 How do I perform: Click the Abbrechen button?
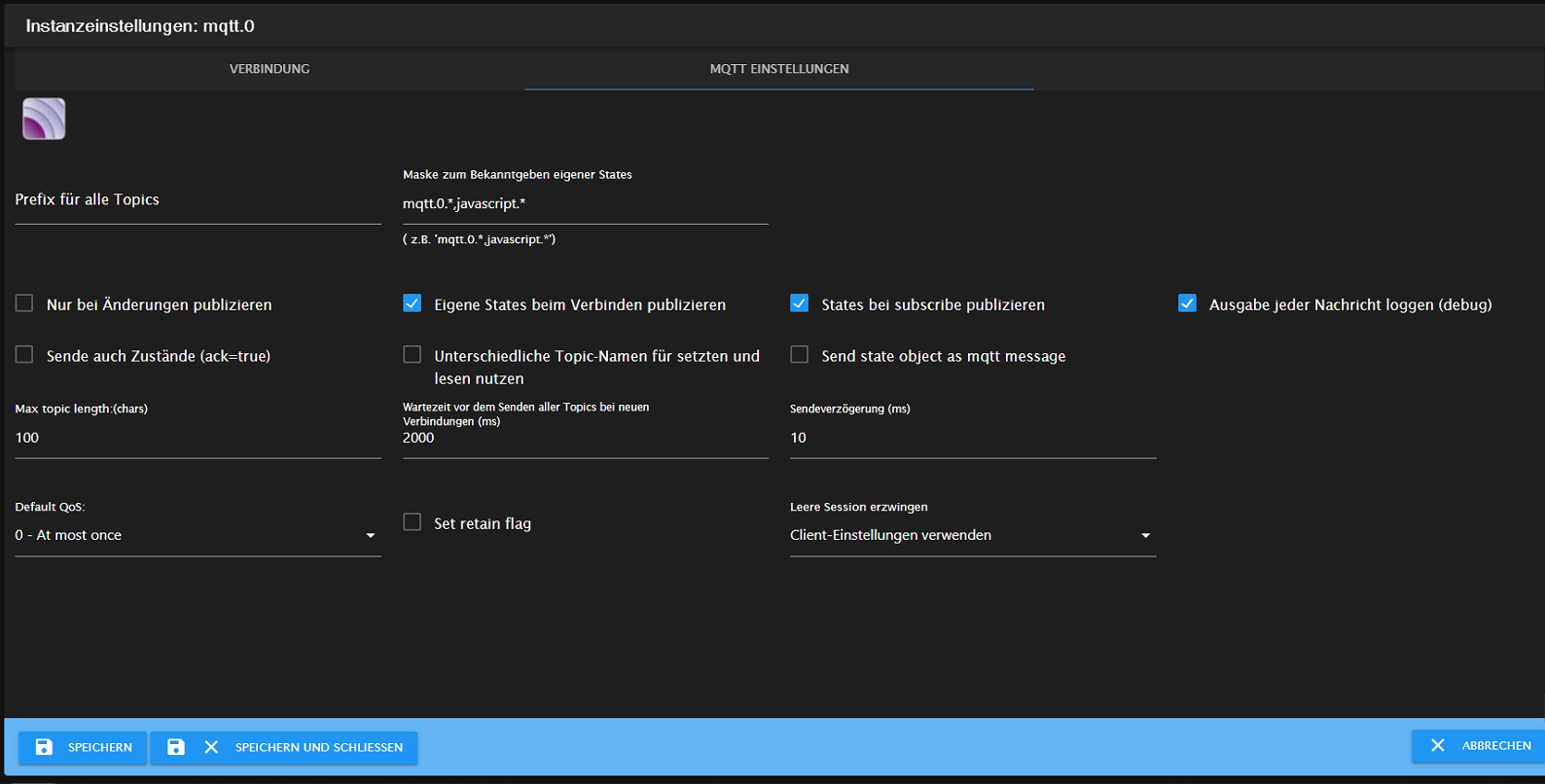1479,745
